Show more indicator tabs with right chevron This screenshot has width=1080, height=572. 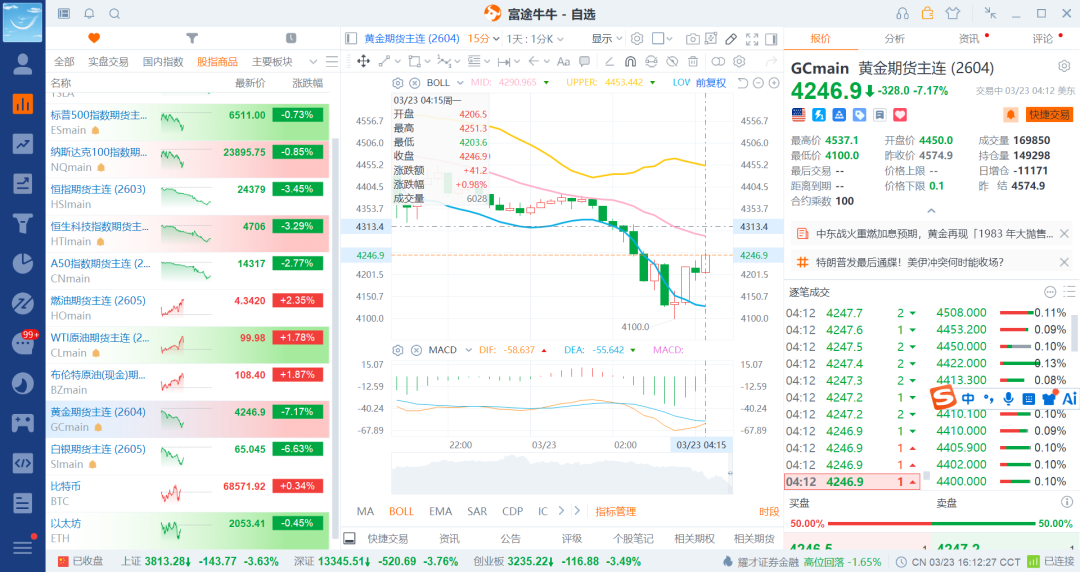[x=561, y=511]
